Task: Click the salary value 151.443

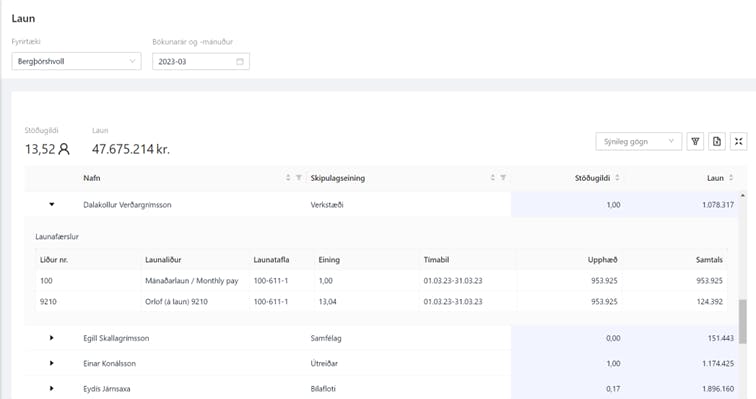Action: click(721, 338)
